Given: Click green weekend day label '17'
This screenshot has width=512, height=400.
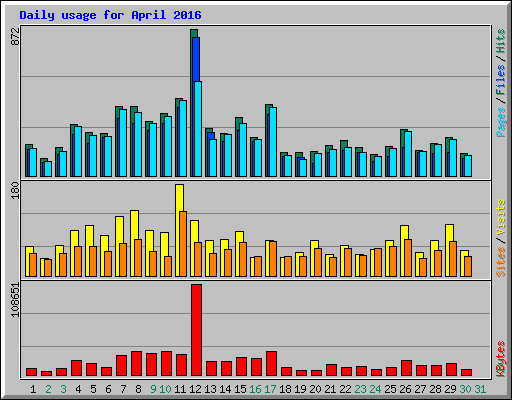Looking at the screenshot, I should pos(270,389).
